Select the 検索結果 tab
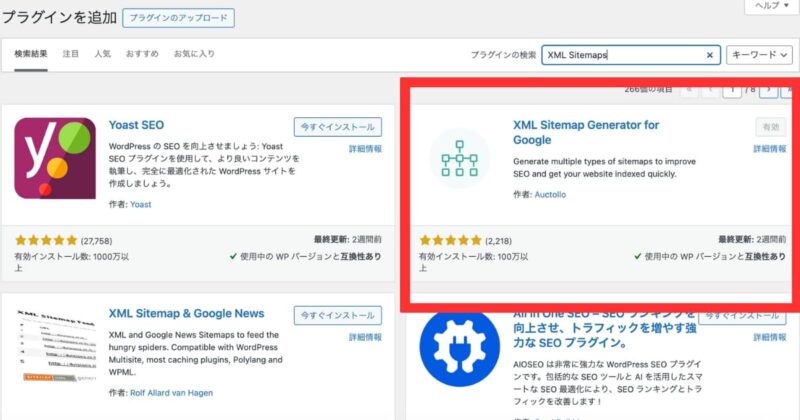 pos(31,54)
